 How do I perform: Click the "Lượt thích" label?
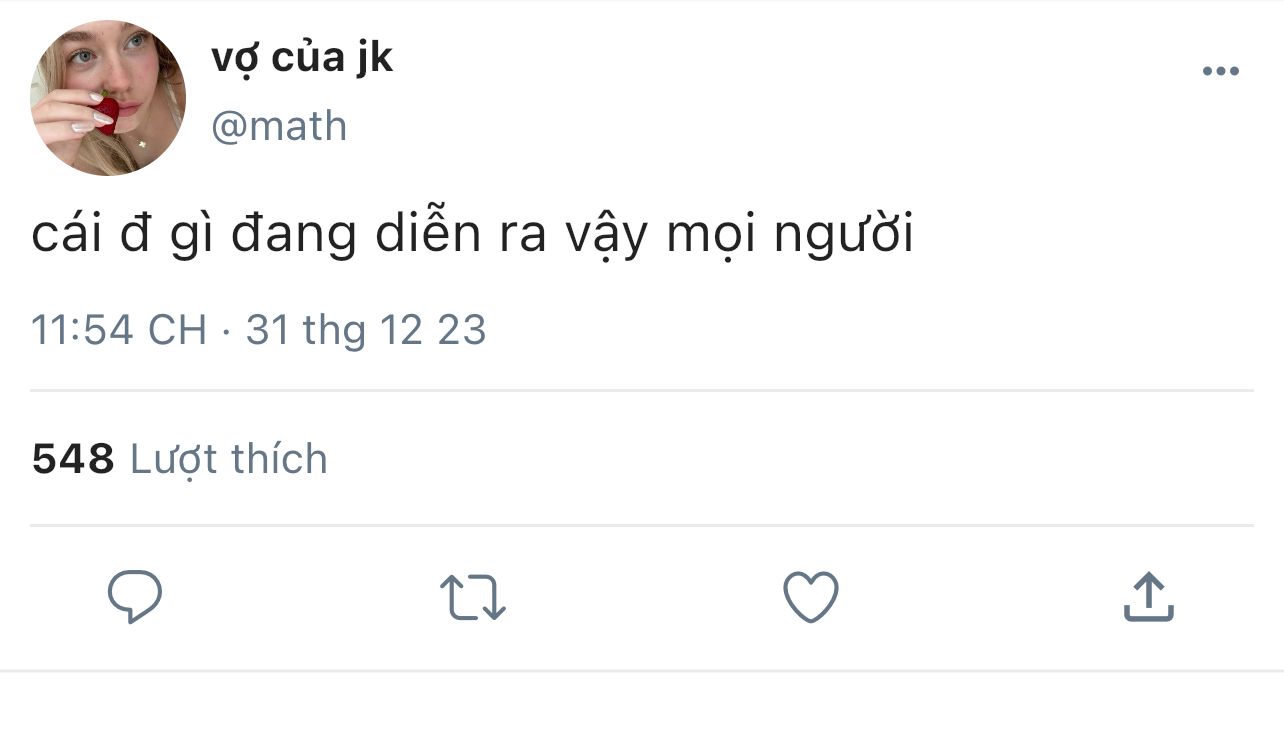[229, 459]
